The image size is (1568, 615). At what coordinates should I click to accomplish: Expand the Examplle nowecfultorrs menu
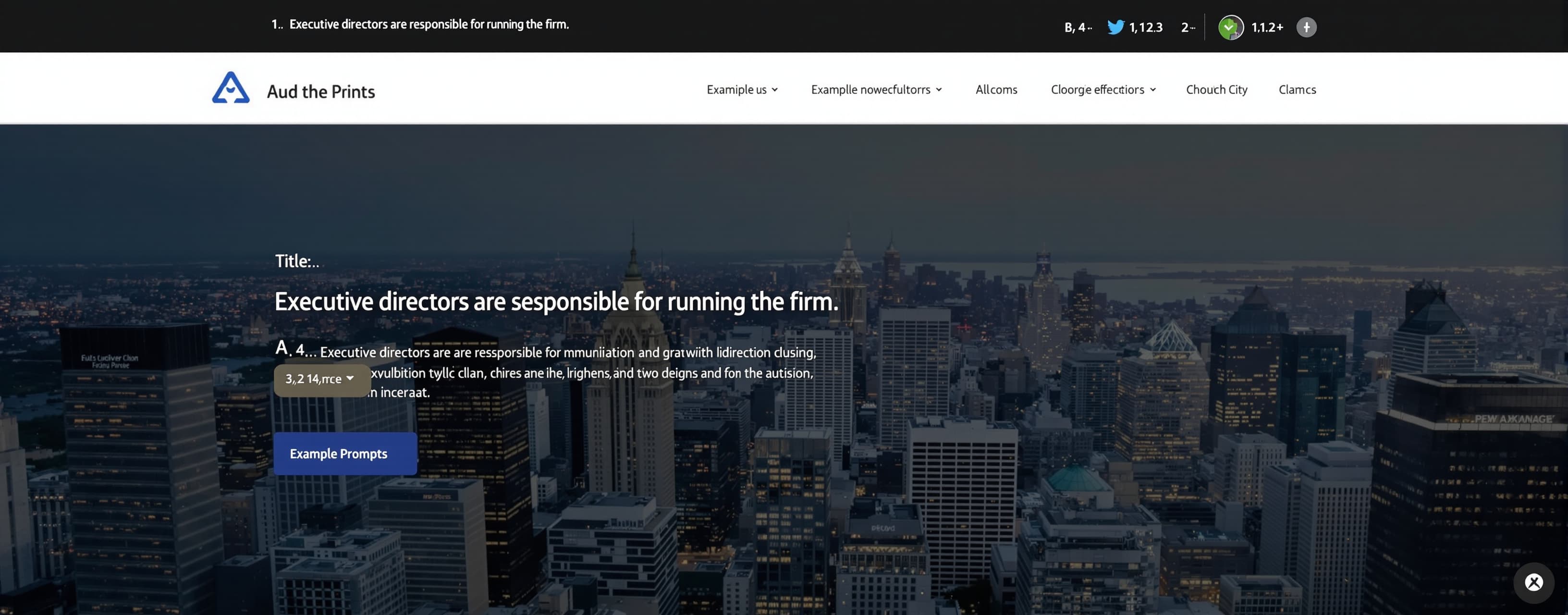point(877,89)
